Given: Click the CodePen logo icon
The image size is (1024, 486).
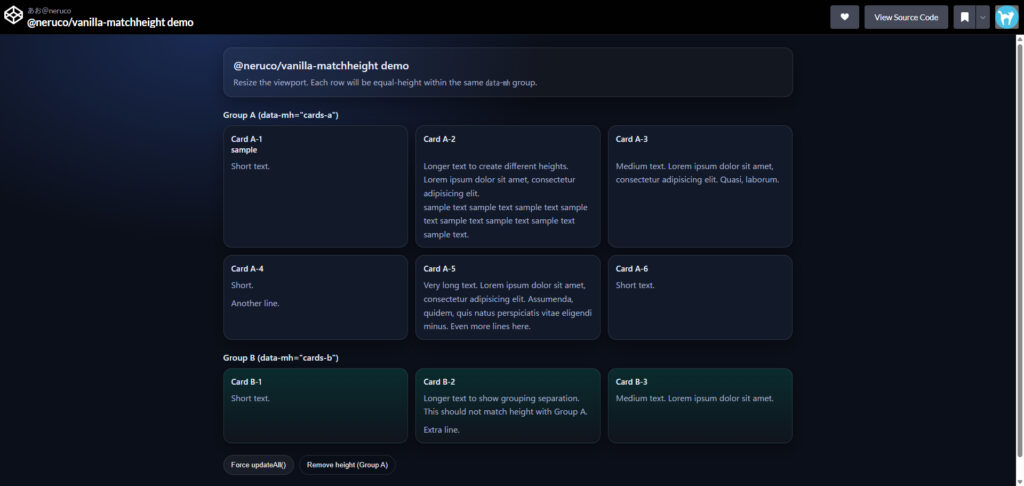Looking at the screenshot, I should click(14, 16).
